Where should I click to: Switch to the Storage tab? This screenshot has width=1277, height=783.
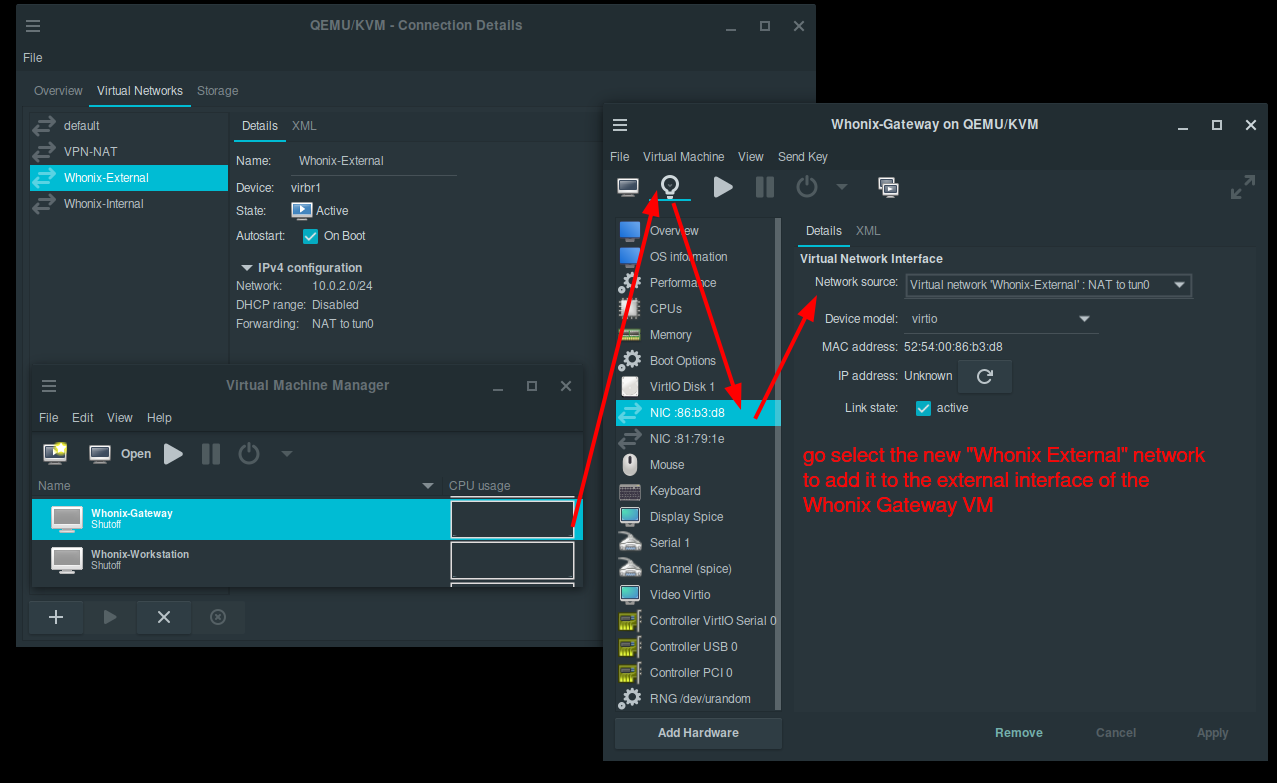click(x=217, y=91)
